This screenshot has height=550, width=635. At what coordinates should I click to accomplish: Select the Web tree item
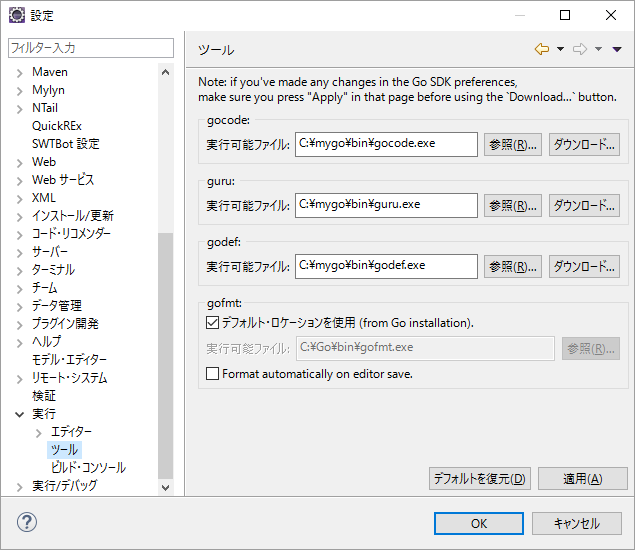tap(44, 162)
